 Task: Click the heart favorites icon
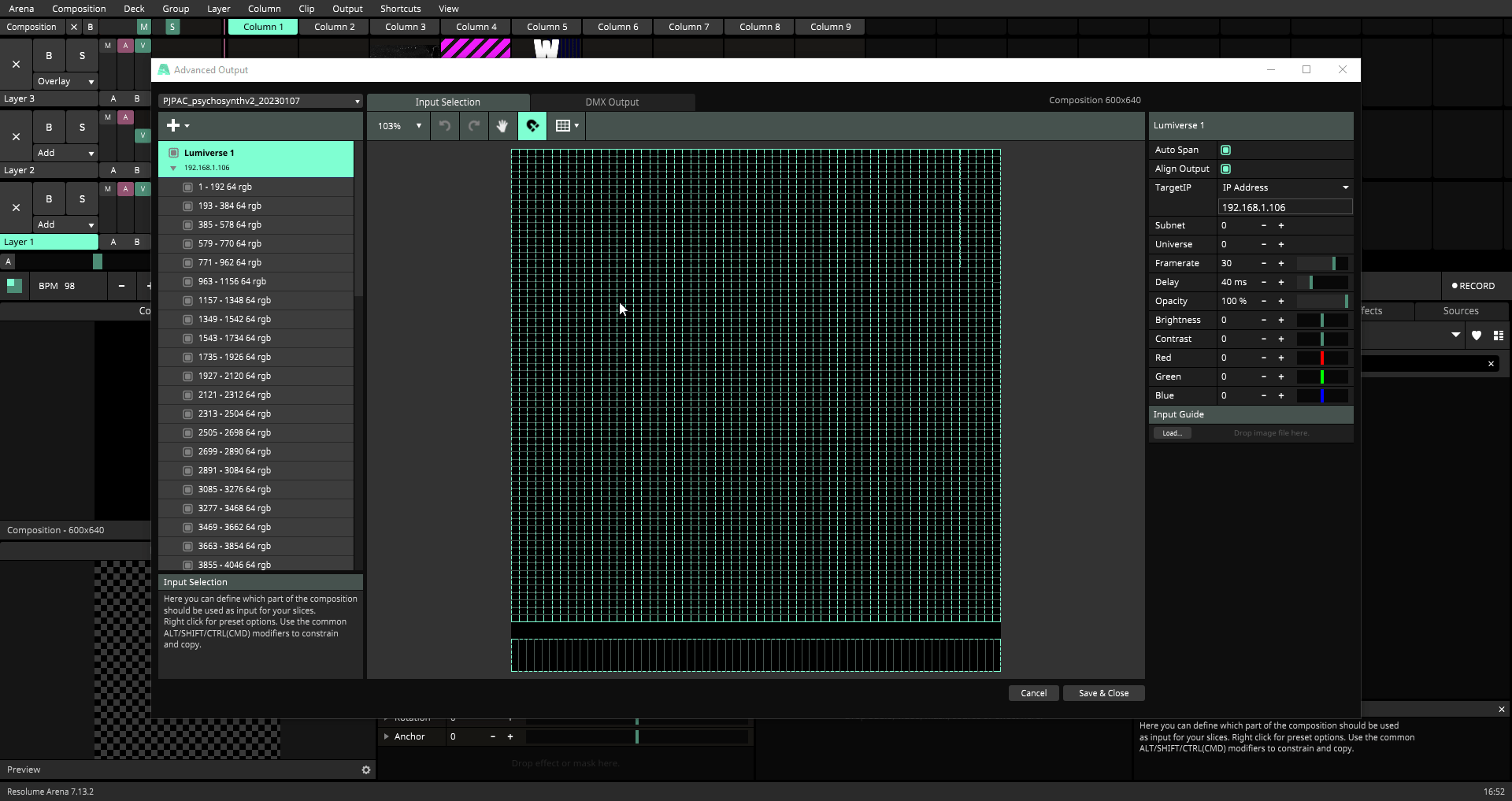(x=1477, y=336)
